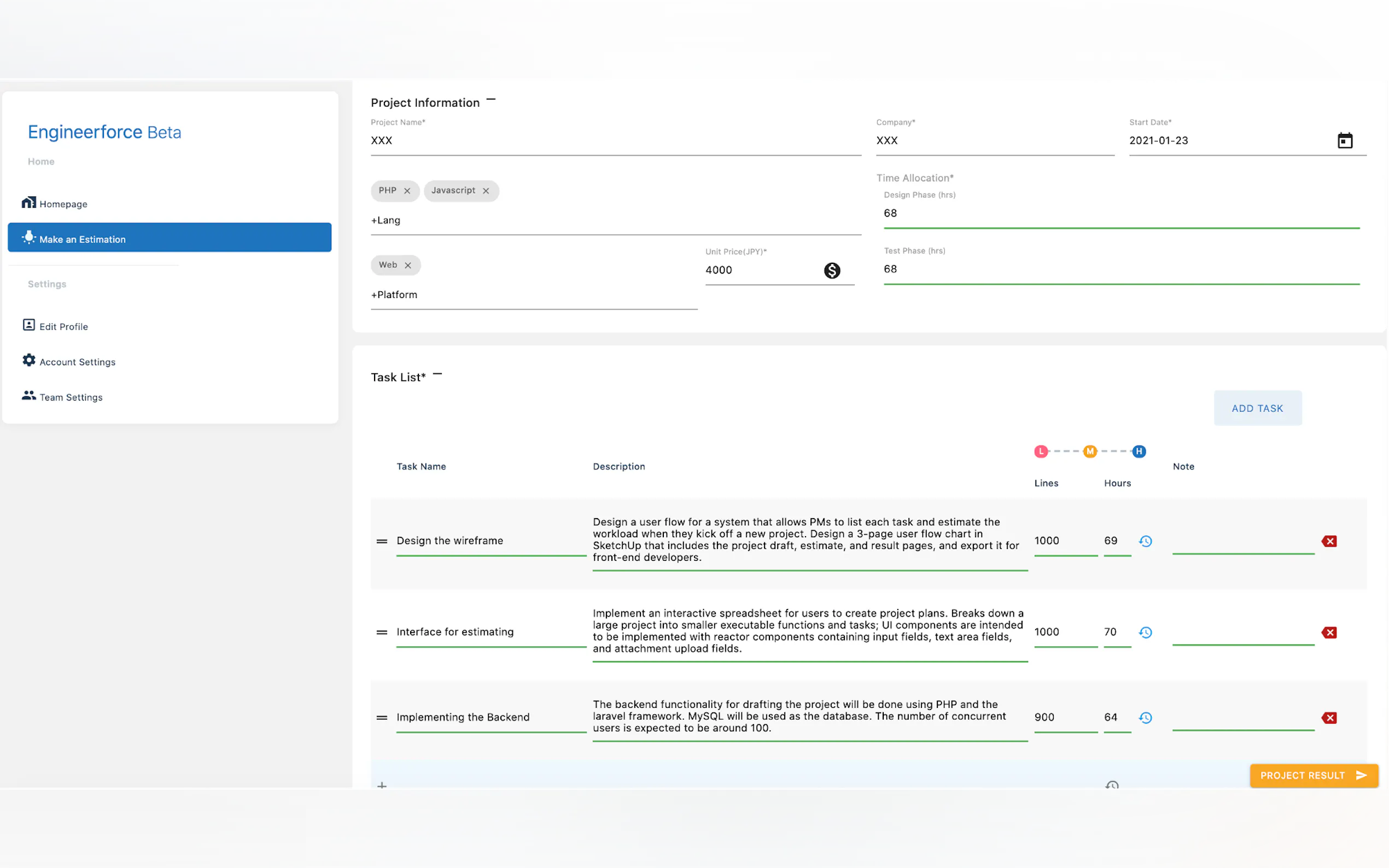Remove the Web platform chip

(408, 265)
